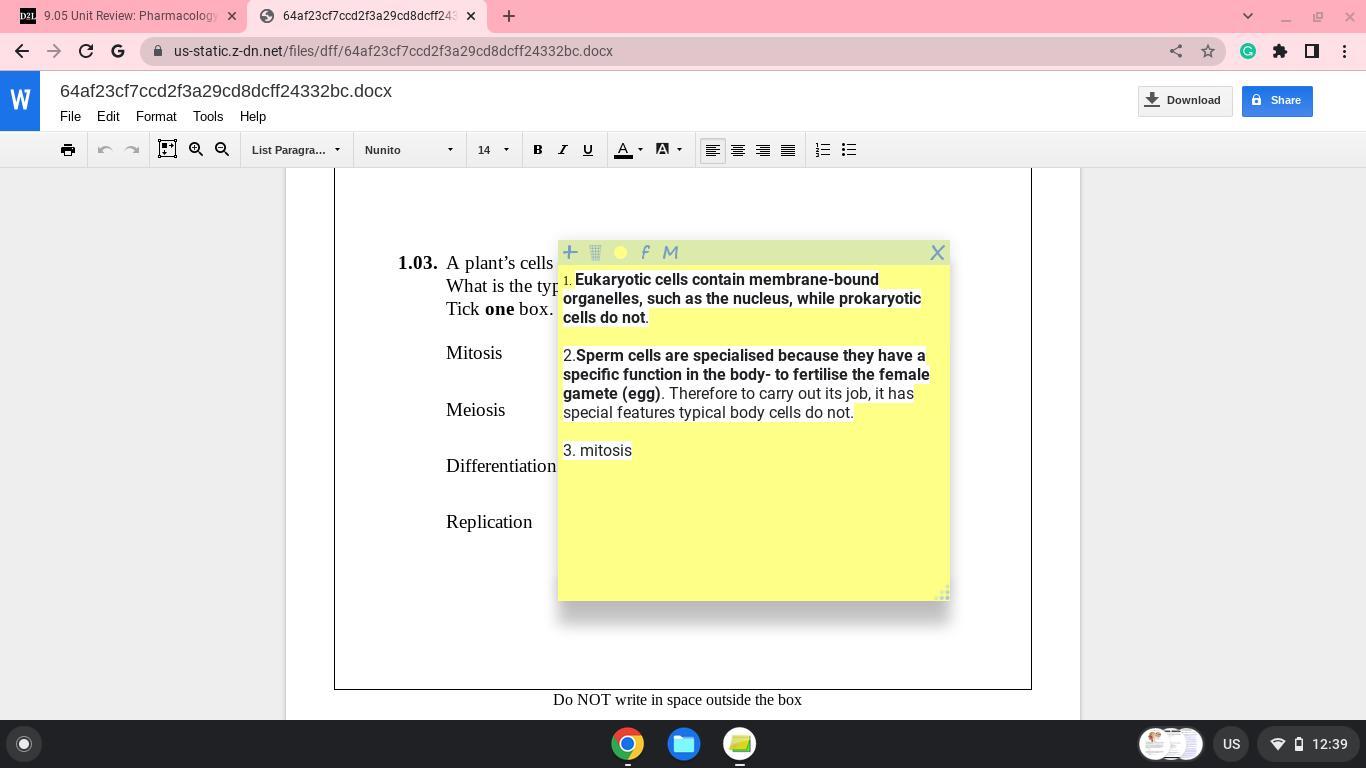Click the blue Share button
This screenshot has width=1366, height=768.
[1277, 101]
